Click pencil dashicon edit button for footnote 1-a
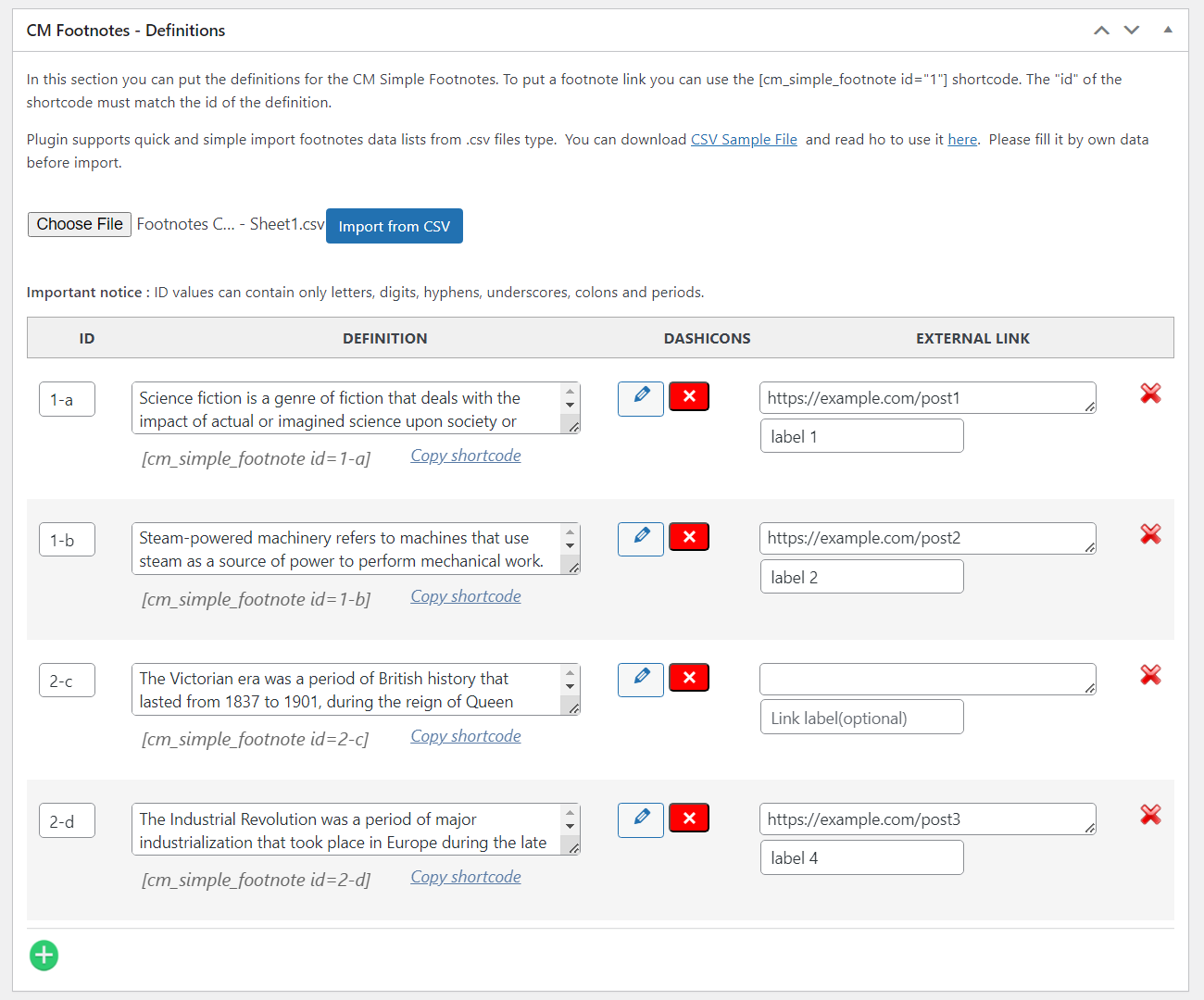1204x1000 pixels. (x=641, y=399)
